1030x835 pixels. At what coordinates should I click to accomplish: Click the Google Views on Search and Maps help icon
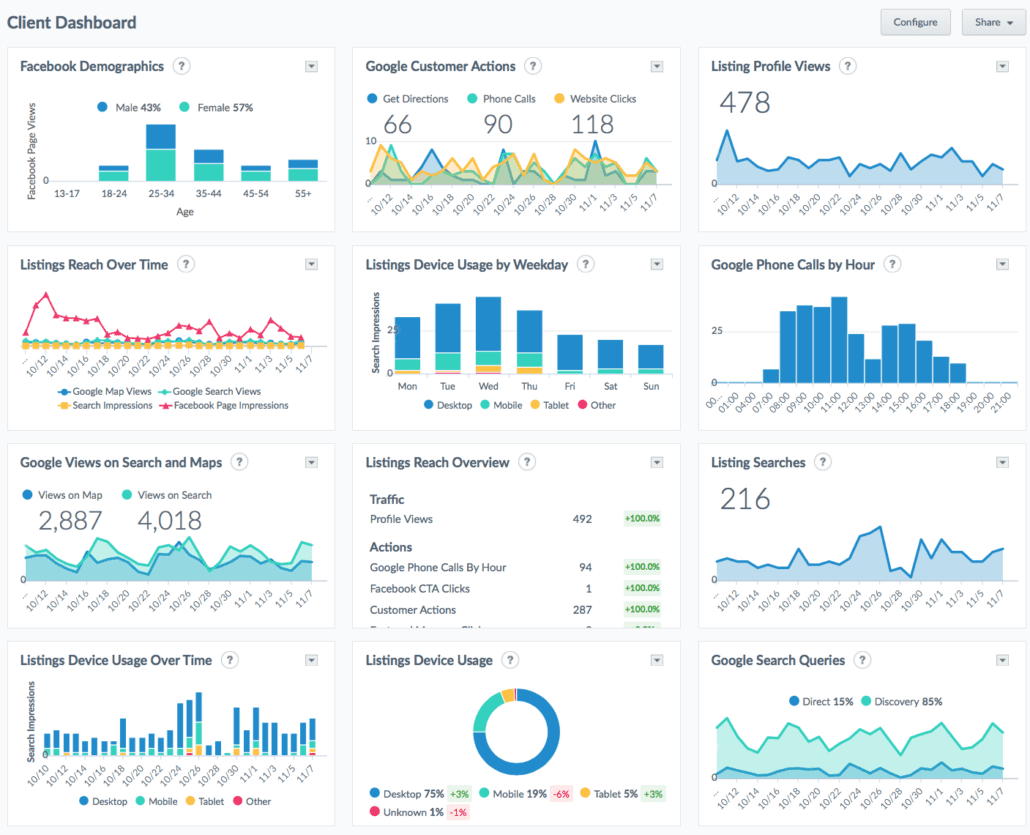tap(239, 462)
